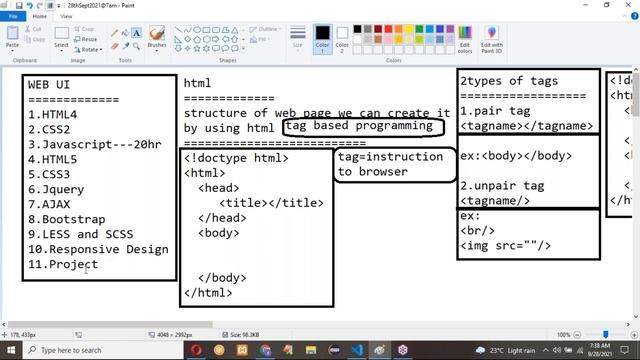640x360 pixels.
Task: Click the Undo arrow in title bar
Action: (29, 5)
